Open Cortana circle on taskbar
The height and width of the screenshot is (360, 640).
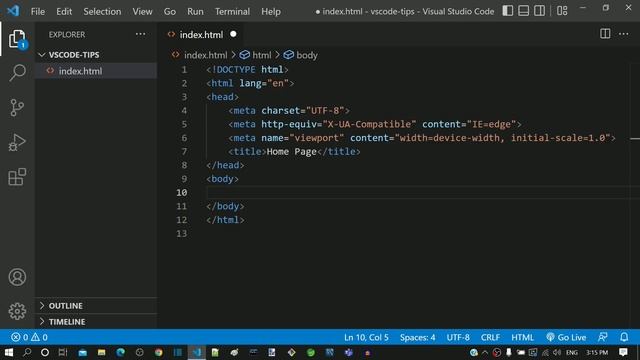[x=45, y=352]
